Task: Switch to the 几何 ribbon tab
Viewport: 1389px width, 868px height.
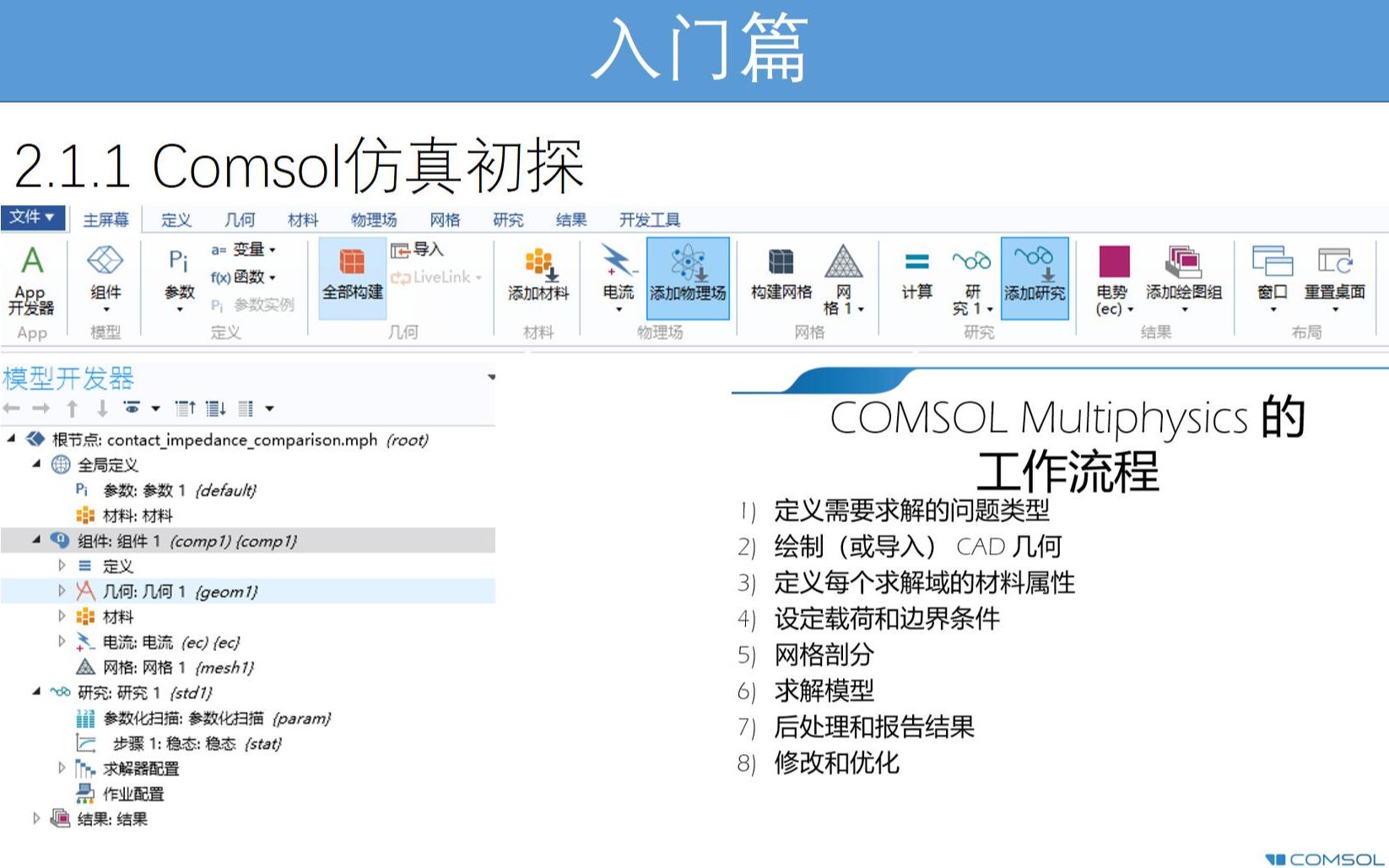Action: coord(240,220)
